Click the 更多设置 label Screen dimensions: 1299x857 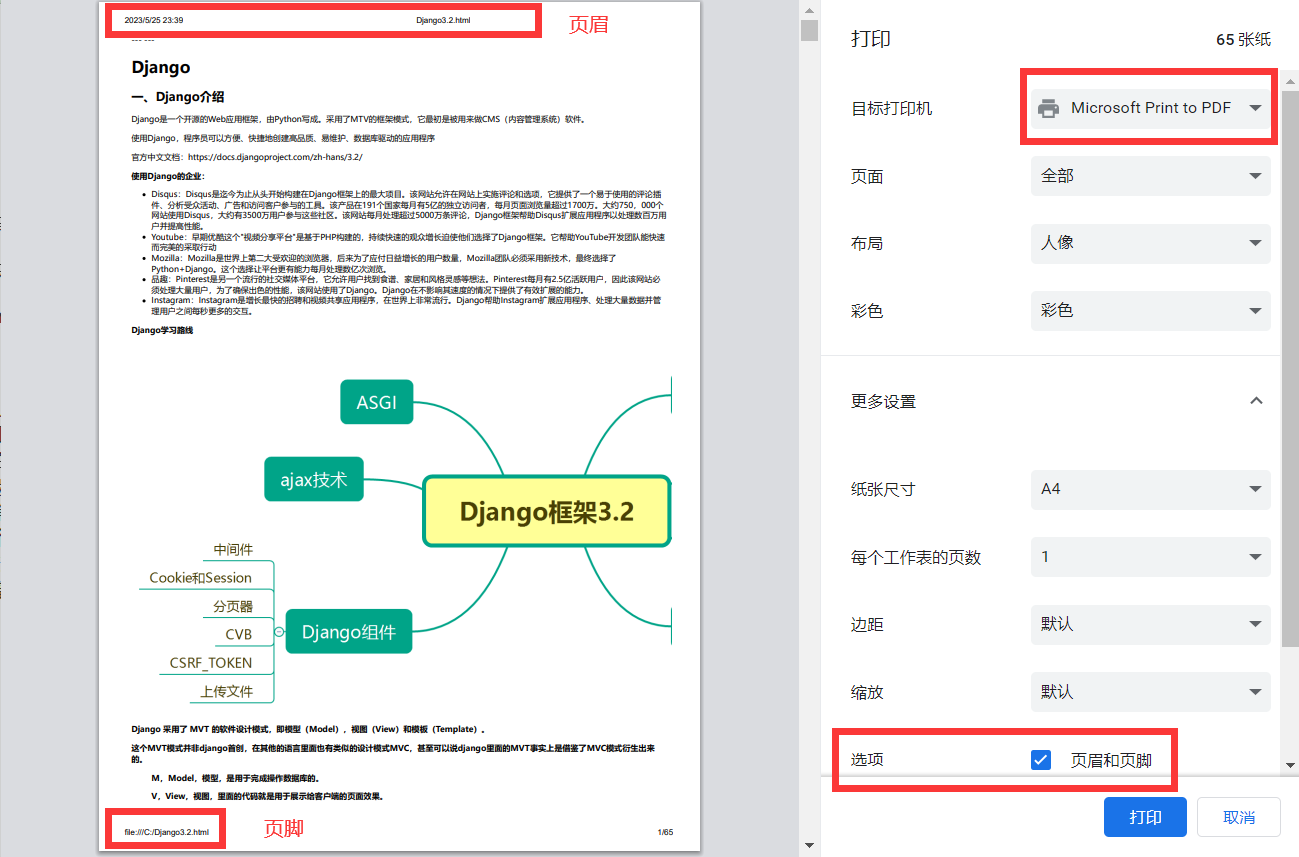(883, 401)
